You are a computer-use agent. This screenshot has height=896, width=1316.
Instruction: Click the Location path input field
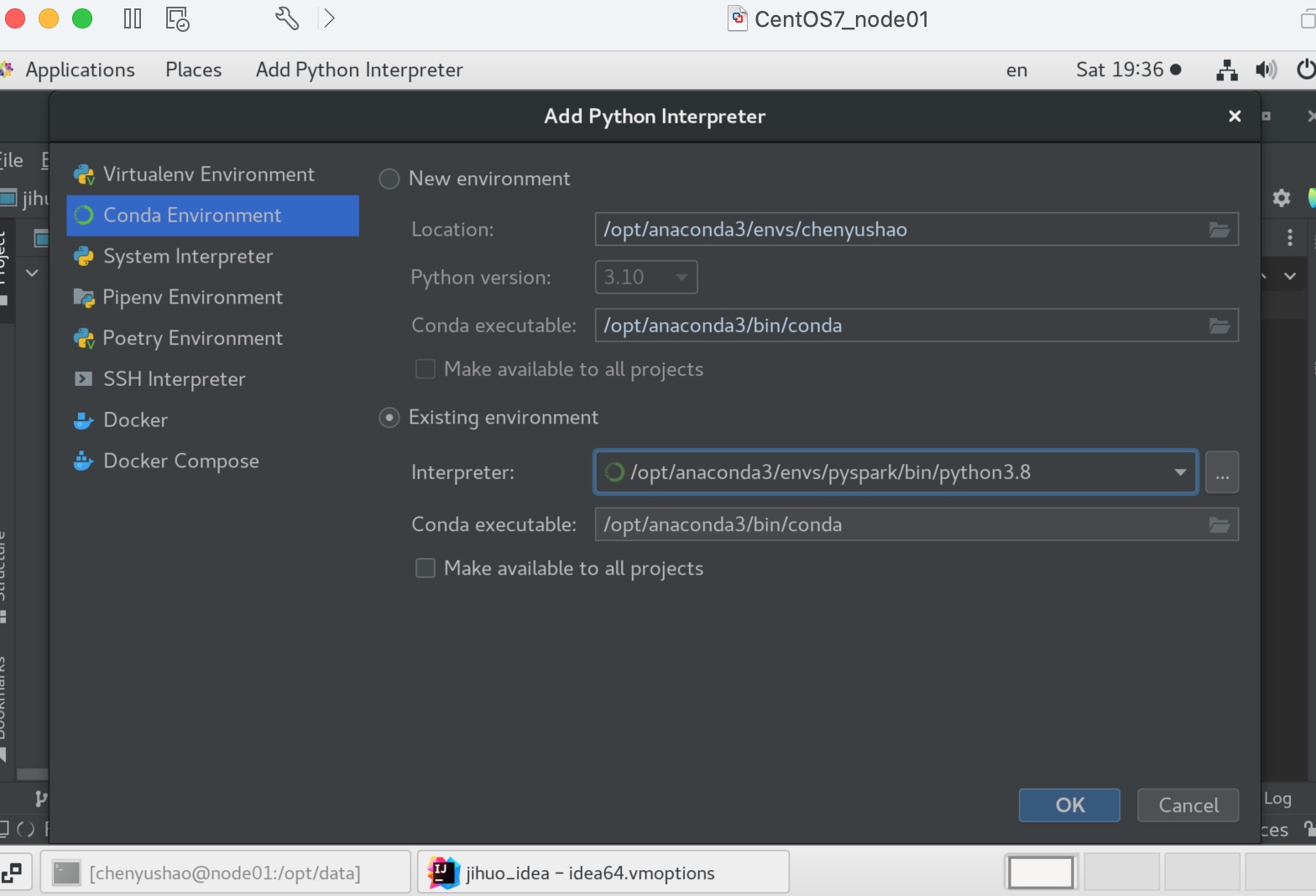click(x=916, y=229)
